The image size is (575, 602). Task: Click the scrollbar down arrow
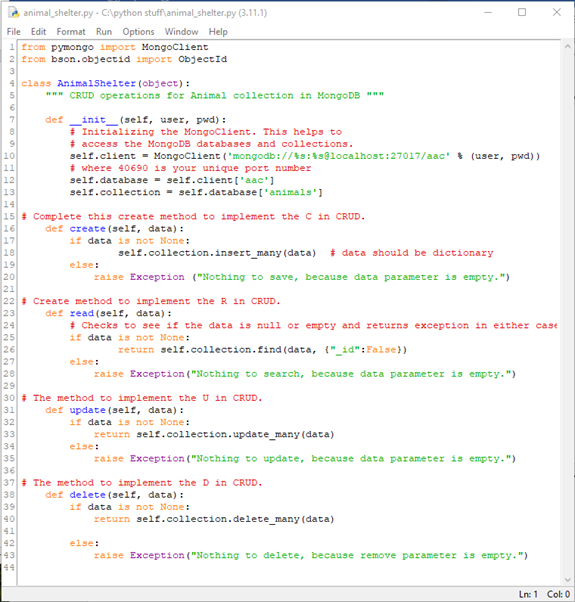[568, 580]
